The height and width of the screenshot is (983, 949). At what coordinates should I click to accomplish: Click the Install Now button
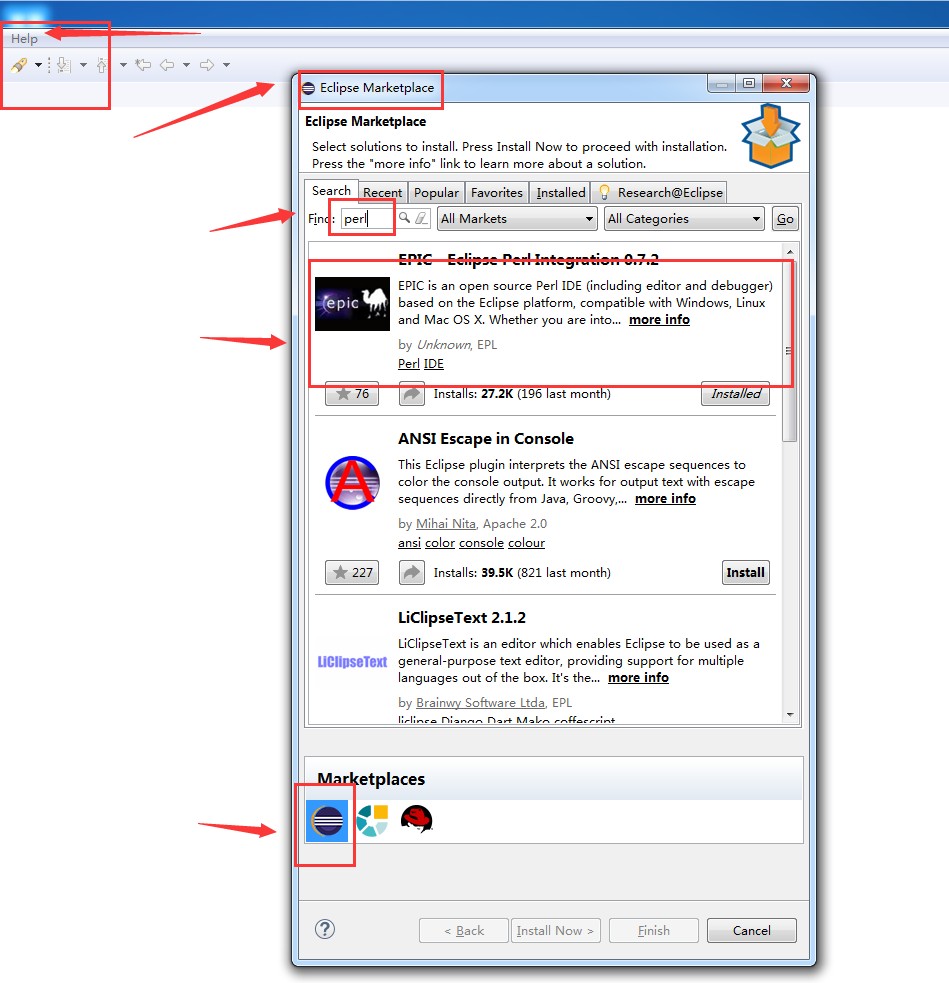point(555,931)
